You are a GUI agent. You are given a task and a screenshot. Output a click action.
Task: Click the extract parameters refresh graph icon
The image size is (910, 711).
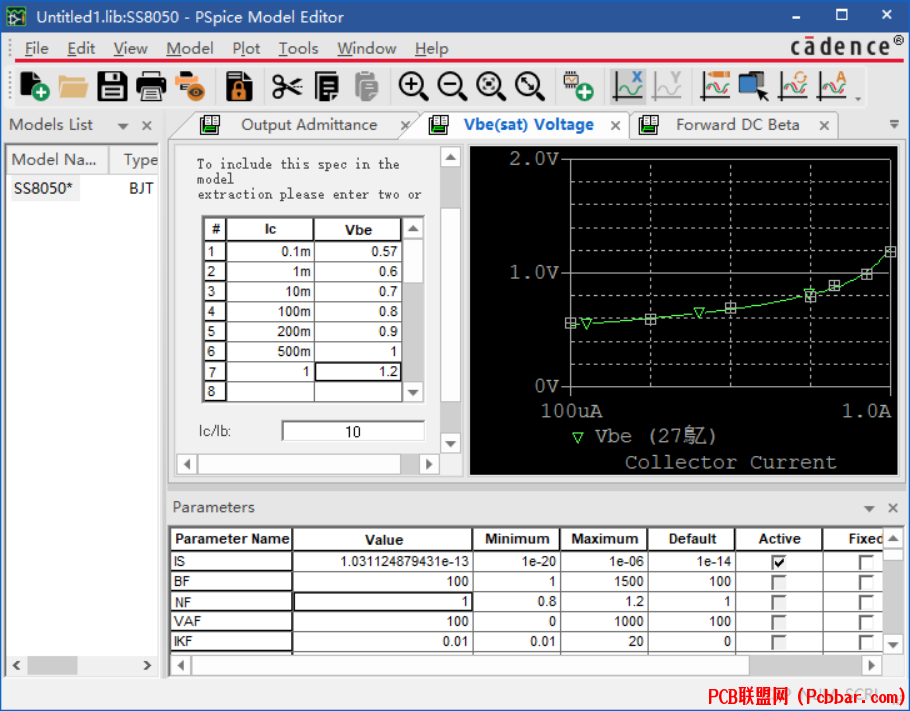click(793, 86)
